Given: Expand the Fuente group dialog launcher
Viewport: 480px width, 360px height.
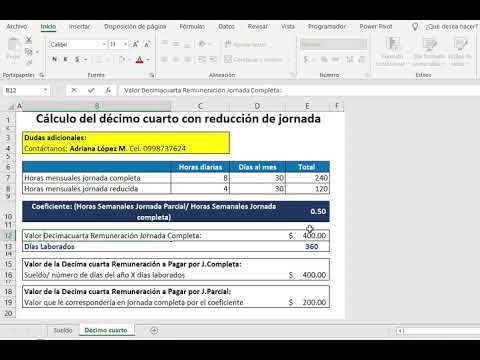Looking at the screenshot, I should point(152,75).
